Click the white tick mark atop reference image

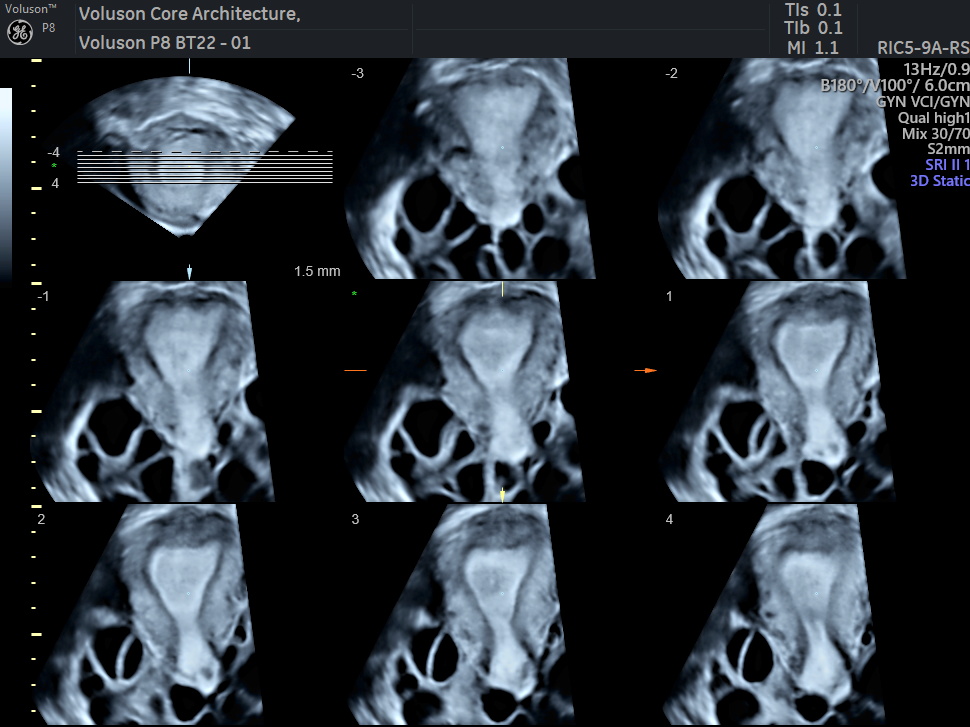pyautogui.click(x=189, y=65)
